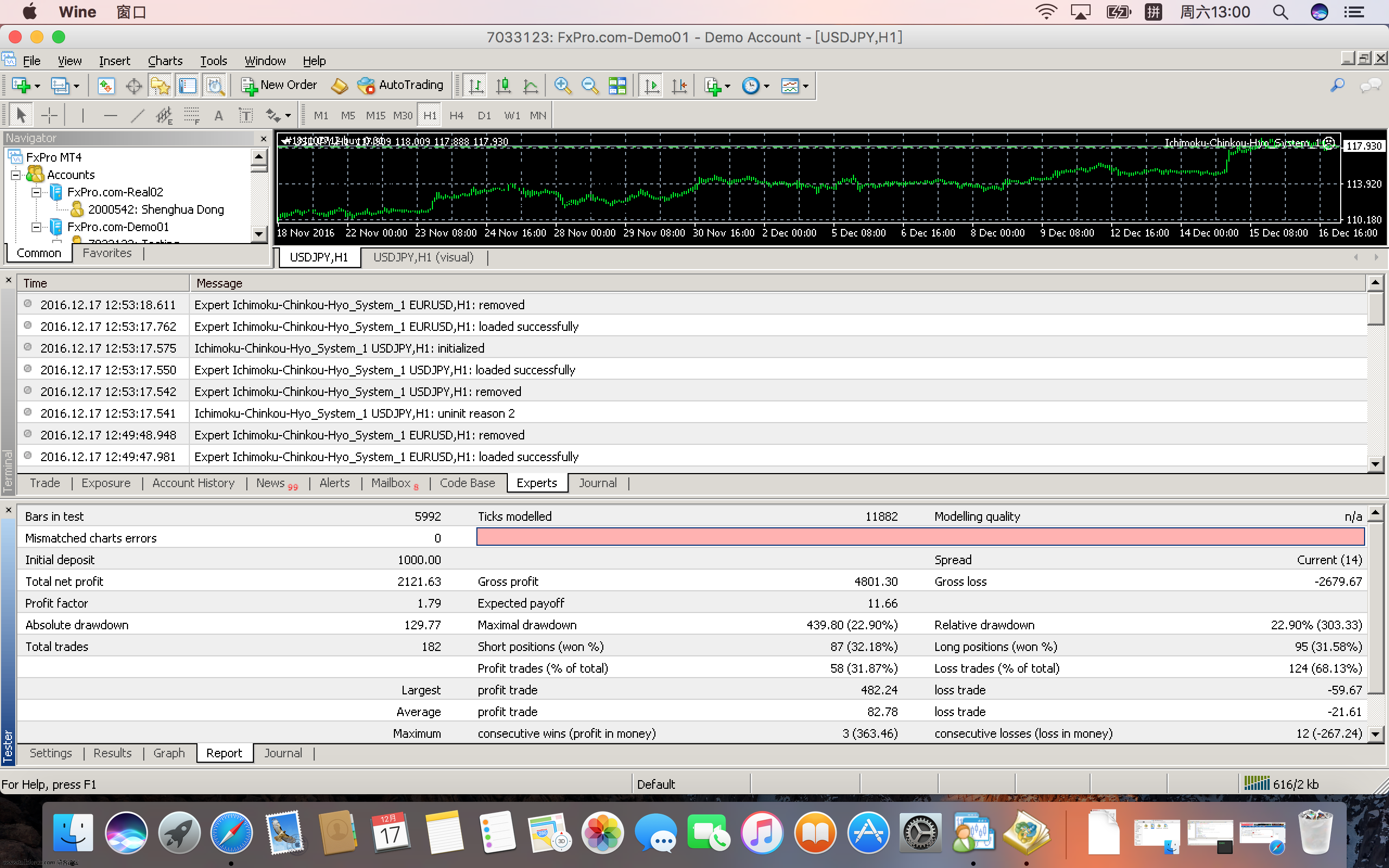Select the equidistant channel tool
The image size is (1389, 868).
[164, 116]
